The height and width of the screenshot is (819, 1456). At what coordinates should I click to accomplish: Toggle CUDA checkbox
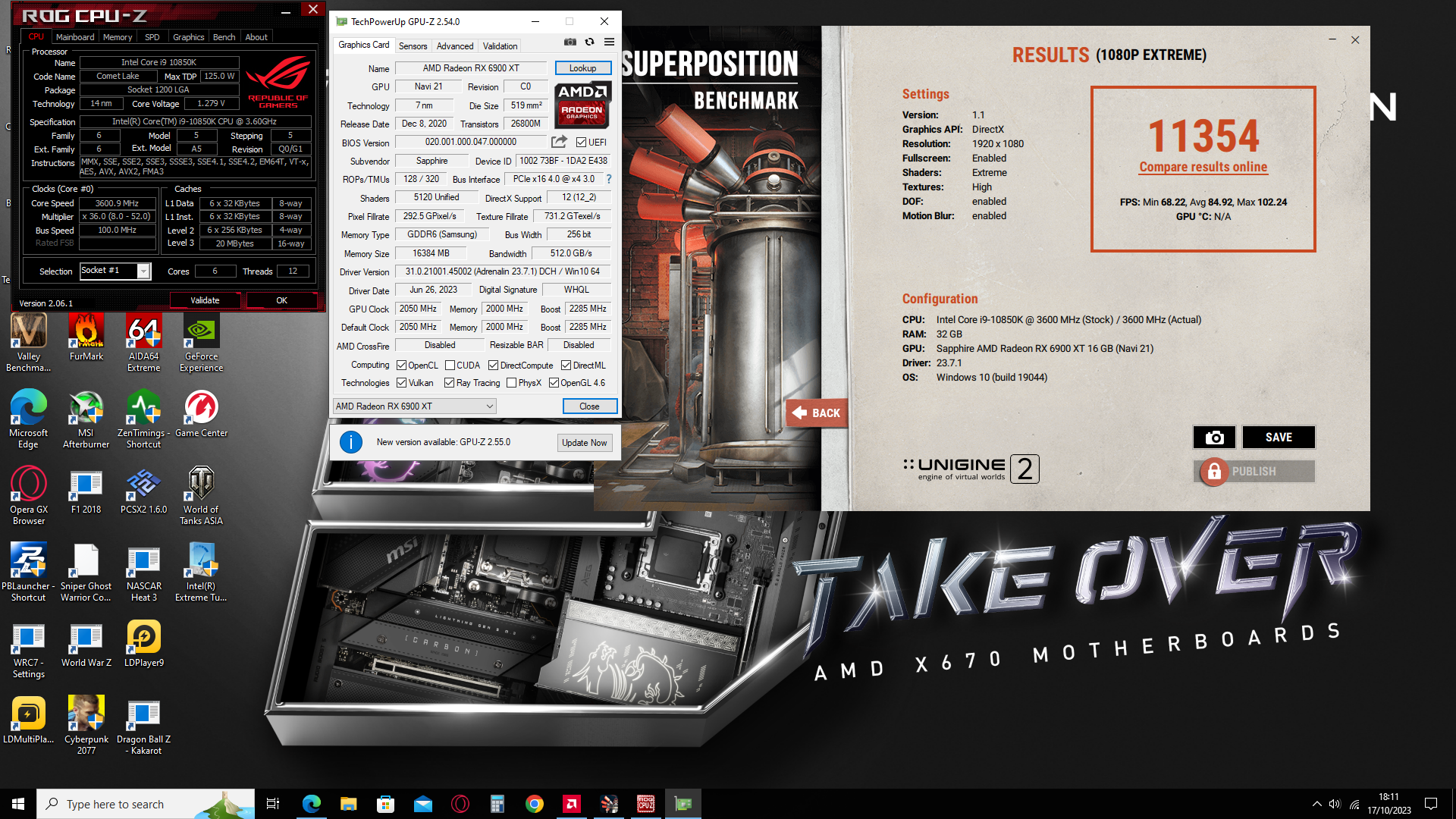coord(450,365)
